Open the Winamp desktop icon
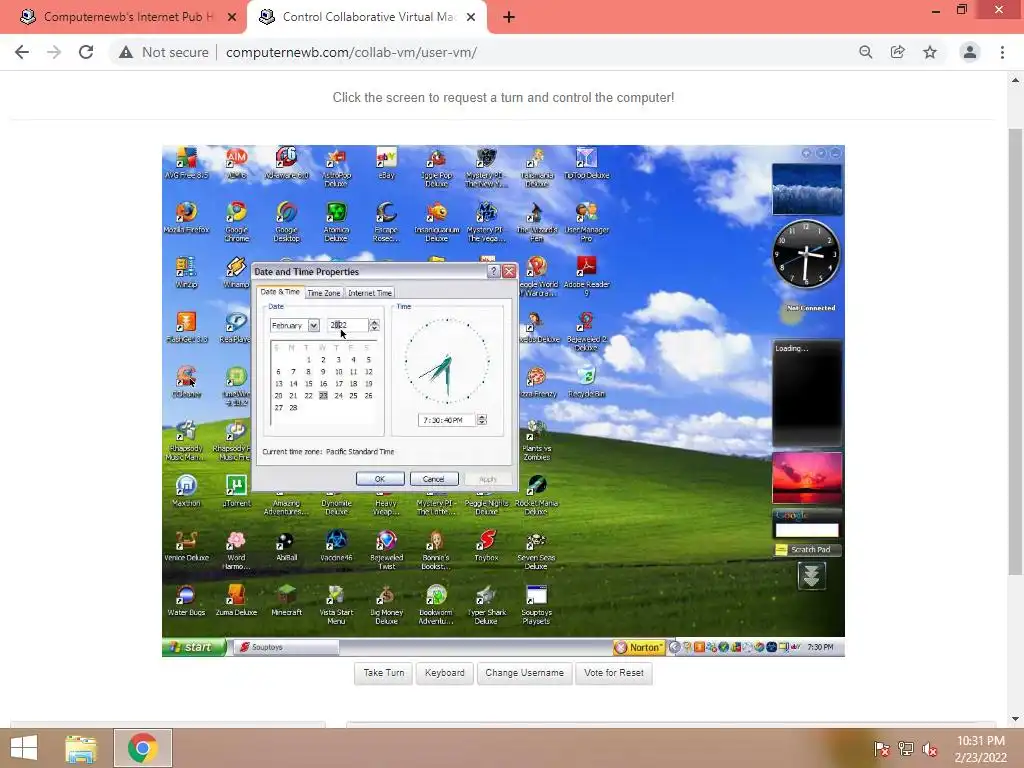The height and width of the screenshot is (768, 1024). [236, 272]
